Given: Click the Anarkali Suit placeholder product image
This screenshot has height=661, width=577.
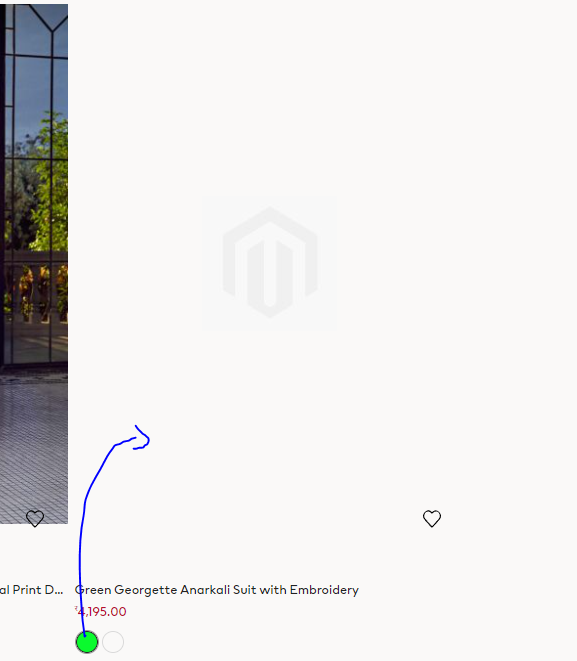Looking at the screenshot, I should (270, 264).
